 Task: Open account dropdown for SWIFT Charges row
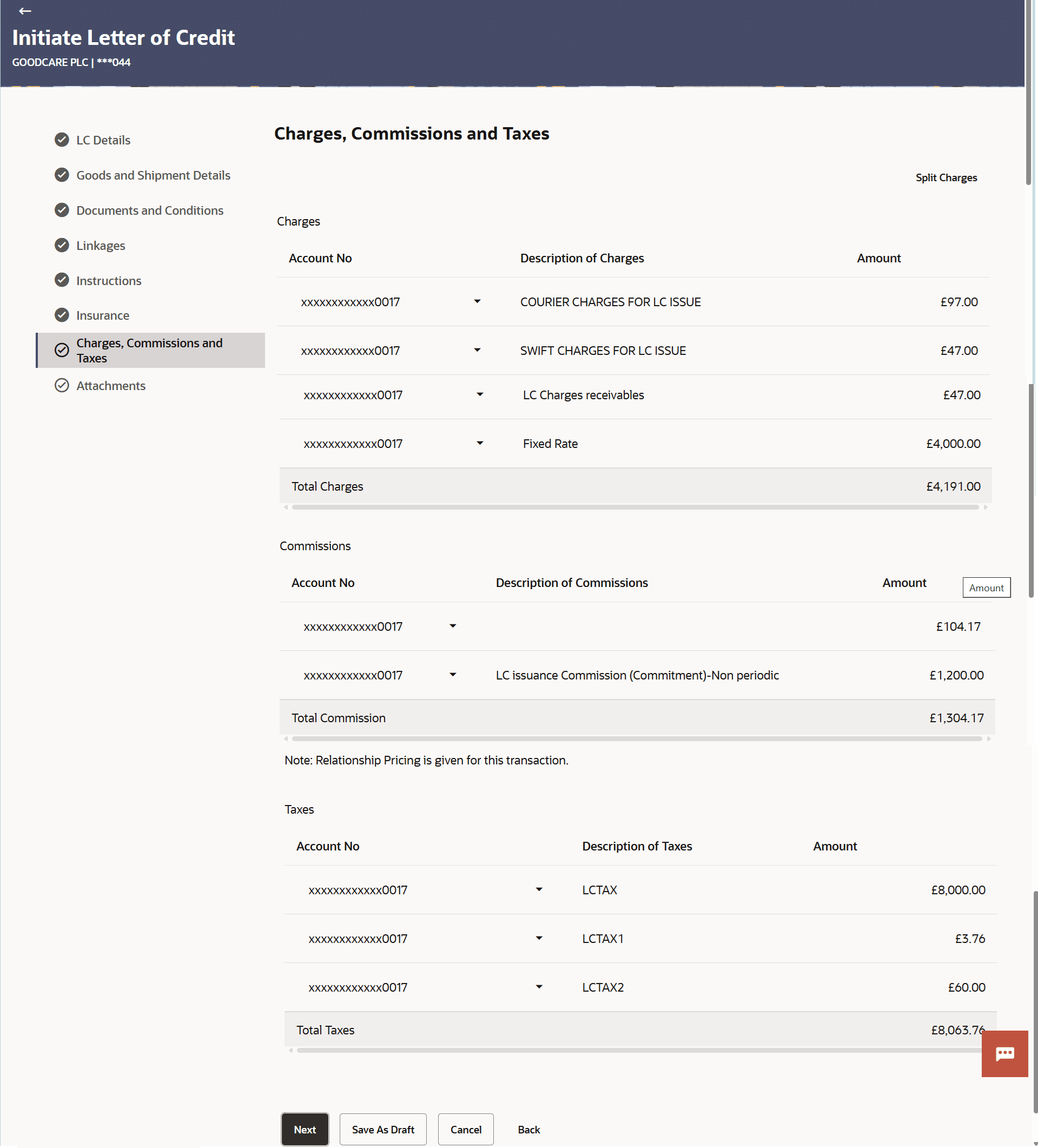click(x=477, y=350)
